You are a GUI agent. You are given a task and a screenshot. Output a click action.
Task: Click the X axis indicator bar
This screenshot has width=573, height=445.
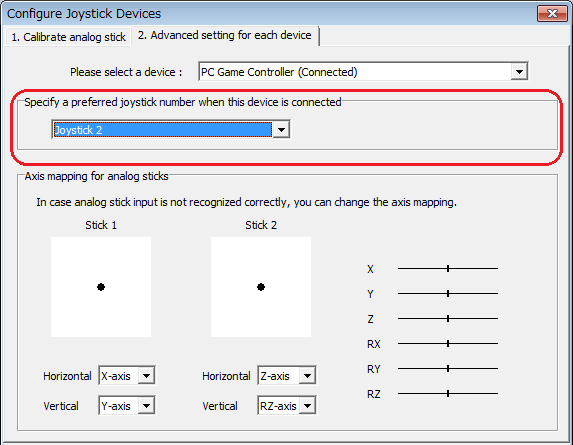click(448, 269)
